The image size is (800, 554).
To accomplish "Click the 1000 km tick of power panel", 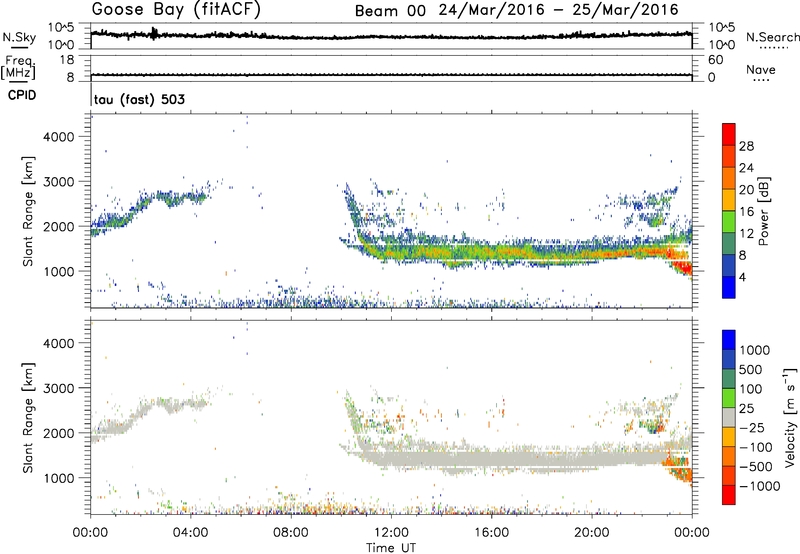I will pyautogui.click(x=59, y=271).
